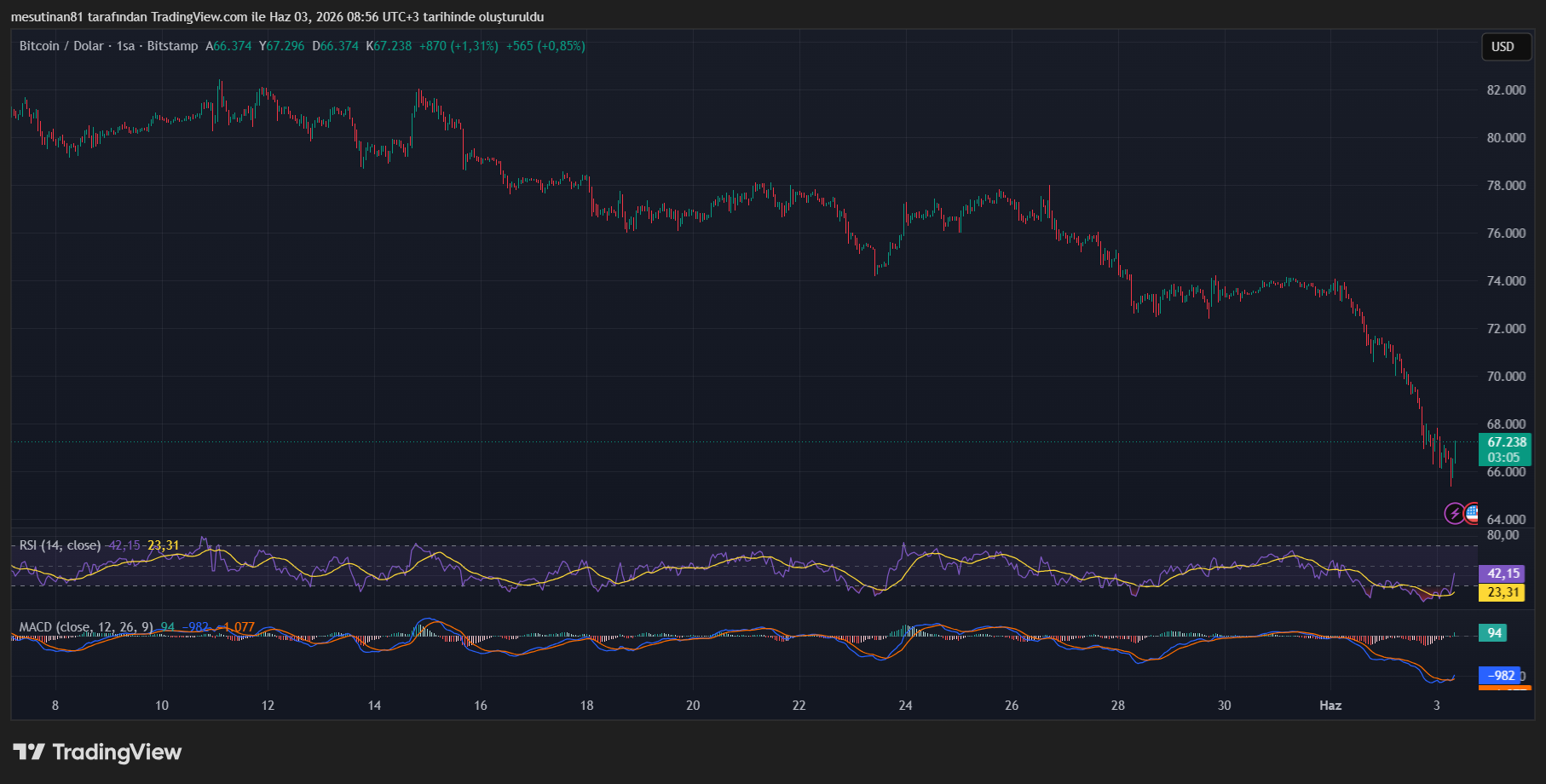
Task: Click the 10 date label on time axis
Action: click(162, 706)
